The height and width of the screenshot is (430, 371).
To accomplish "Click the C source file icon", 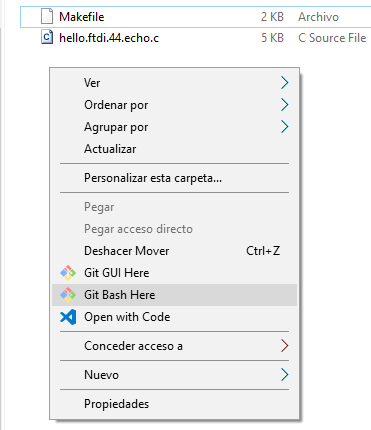I will point(47,37).
